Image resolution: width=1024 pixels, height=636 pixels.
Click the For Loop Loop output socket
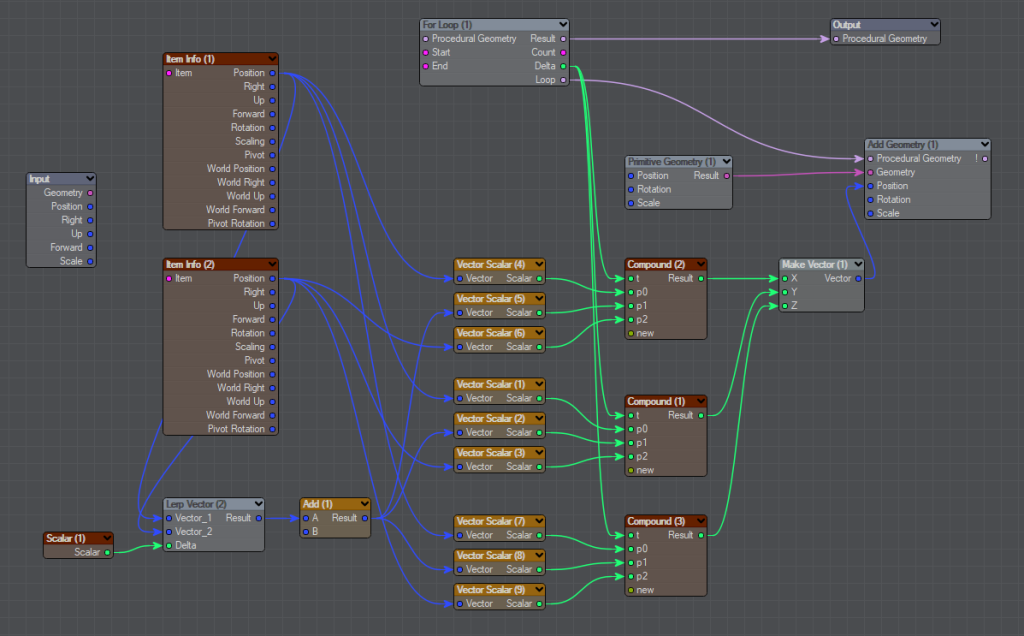pos(563,80)
